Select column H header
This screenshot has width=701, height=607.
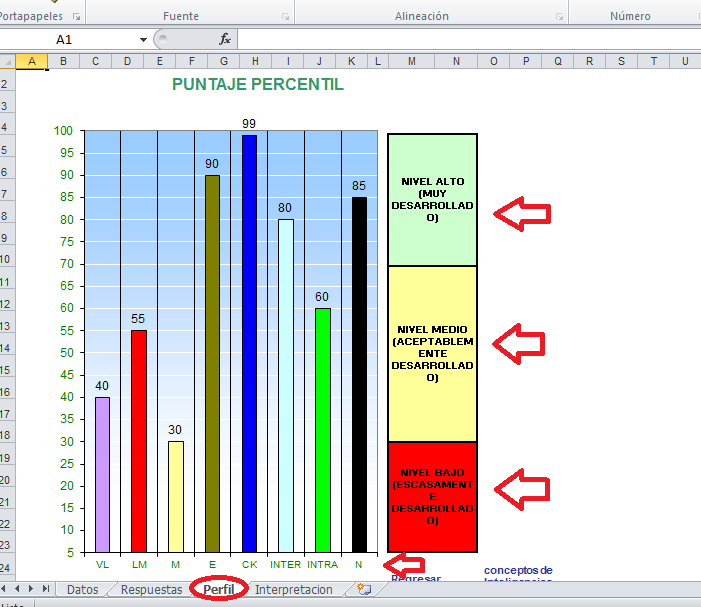(255, 62)
